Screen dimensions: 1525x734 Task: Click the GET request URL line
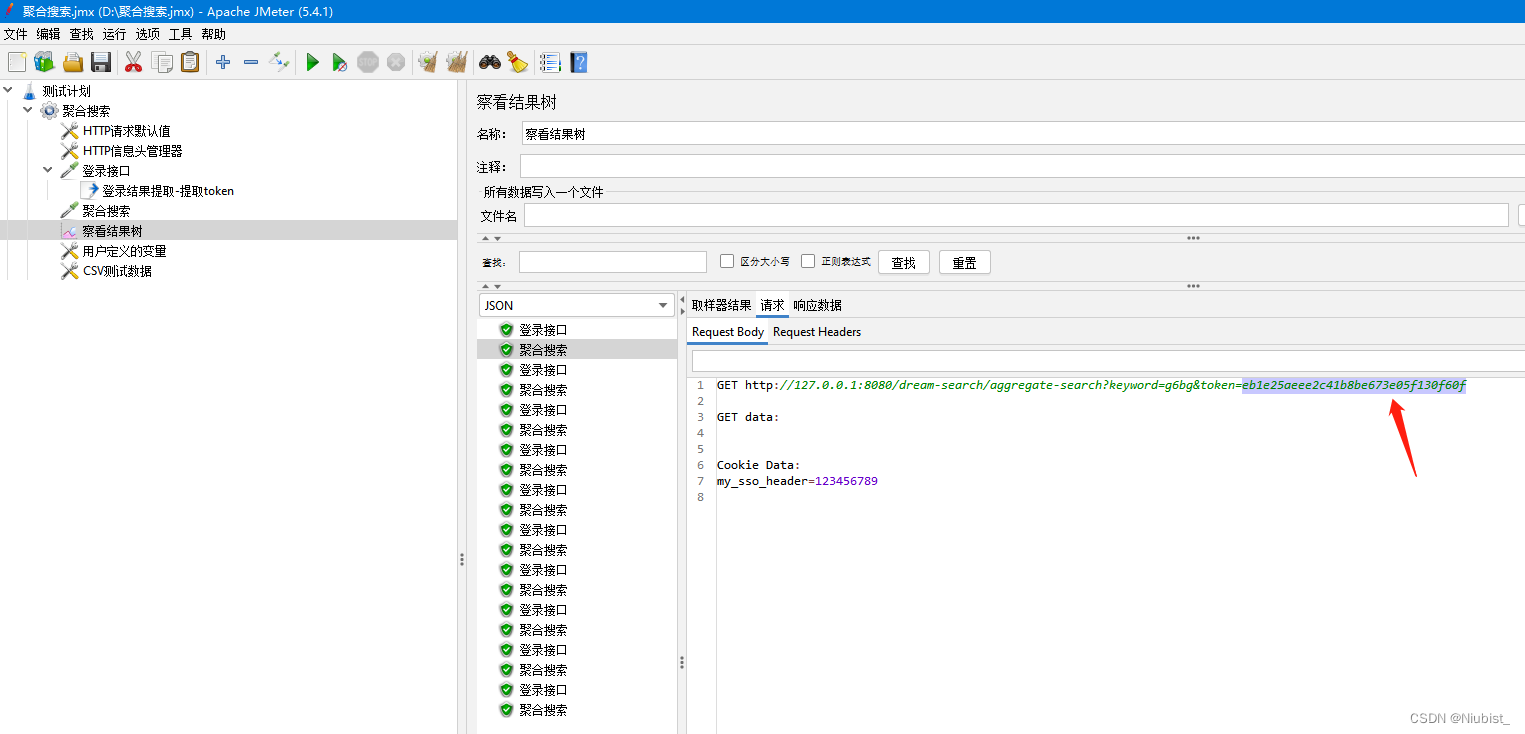(x=1091, y=385)
